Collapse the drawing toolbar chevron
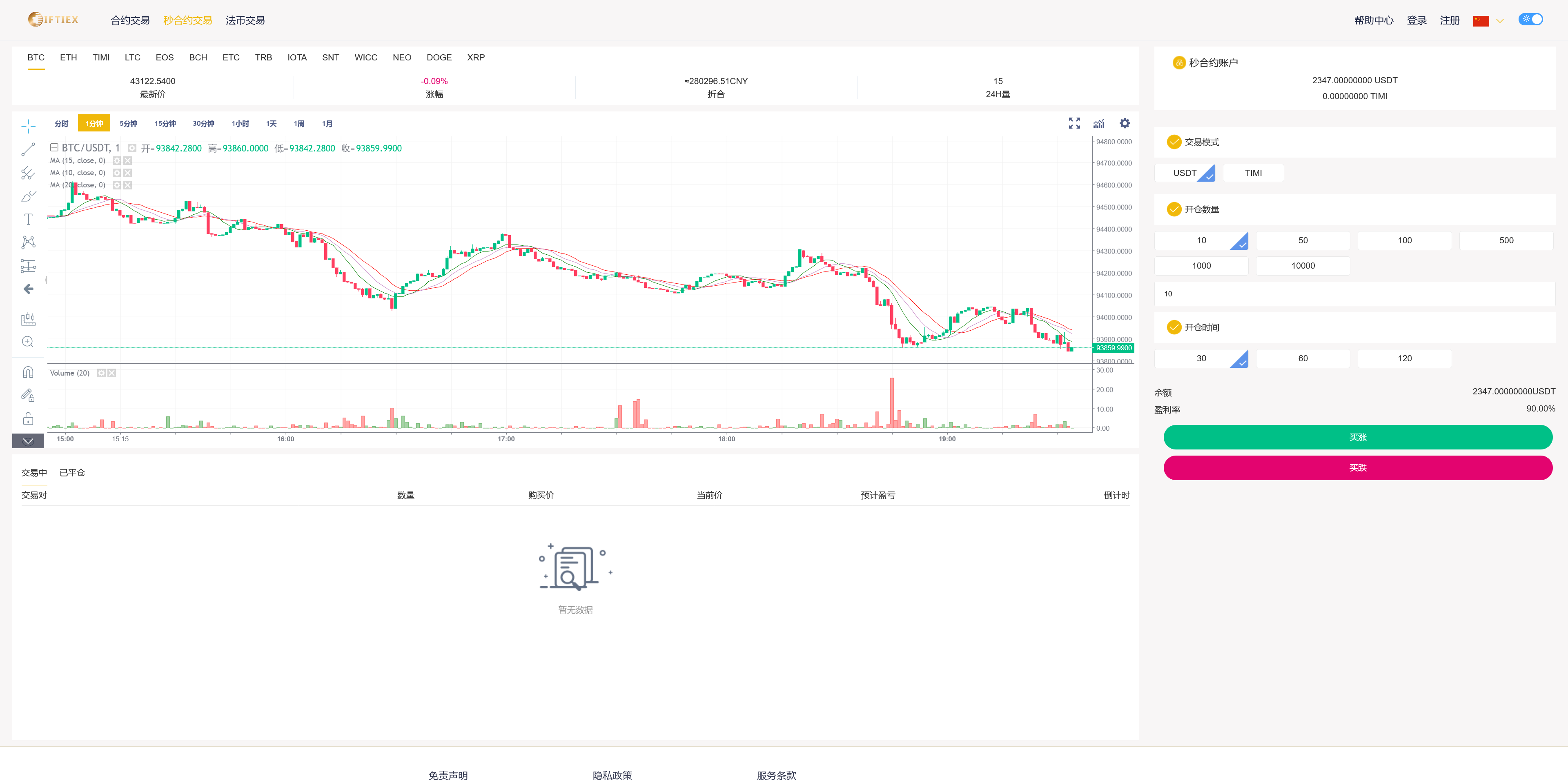Screen dimensions: 1568x783 pyautogui.click(x=28, y=441)
